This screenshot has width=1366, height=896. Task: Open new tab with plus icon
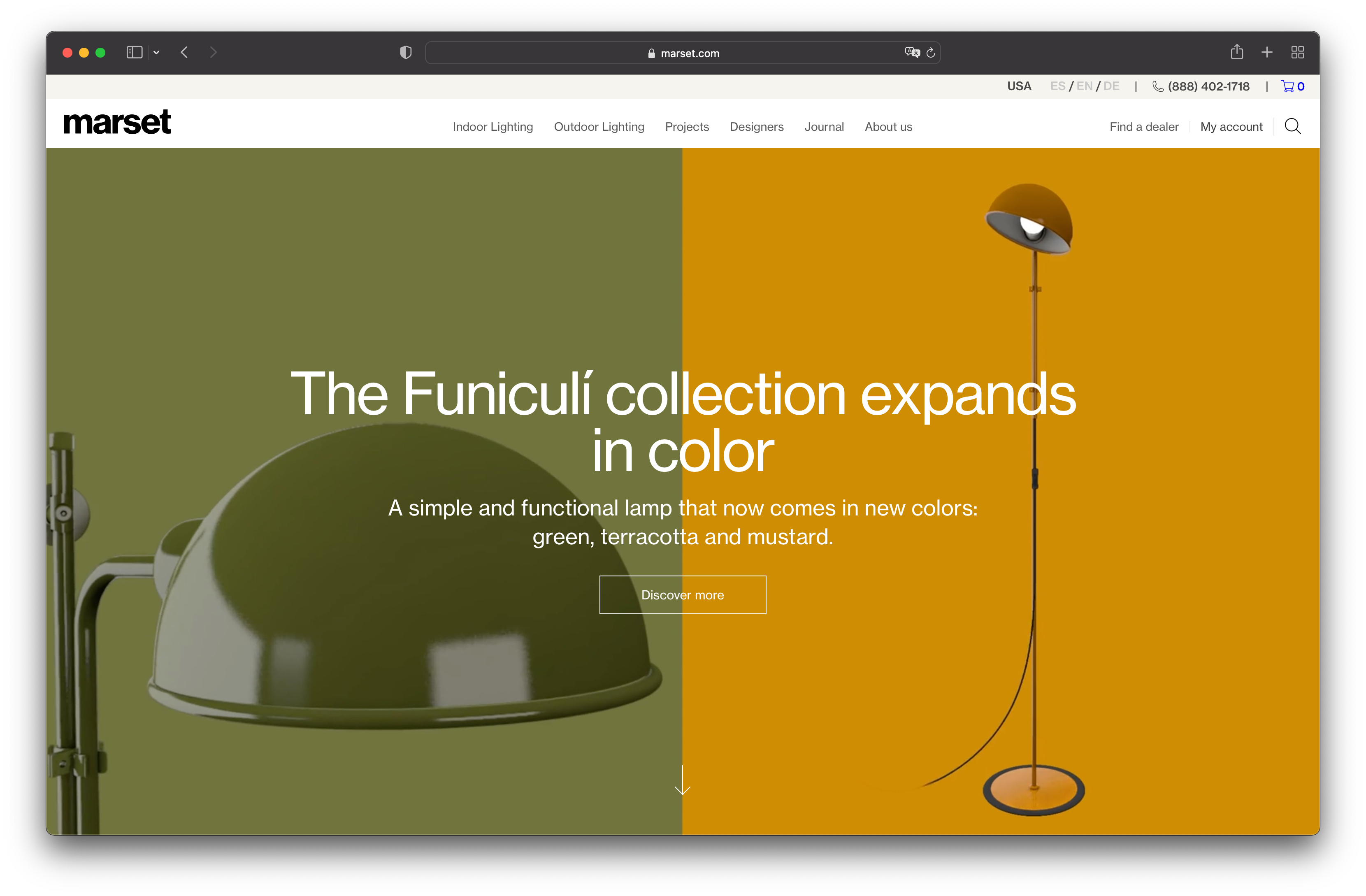1267,52
